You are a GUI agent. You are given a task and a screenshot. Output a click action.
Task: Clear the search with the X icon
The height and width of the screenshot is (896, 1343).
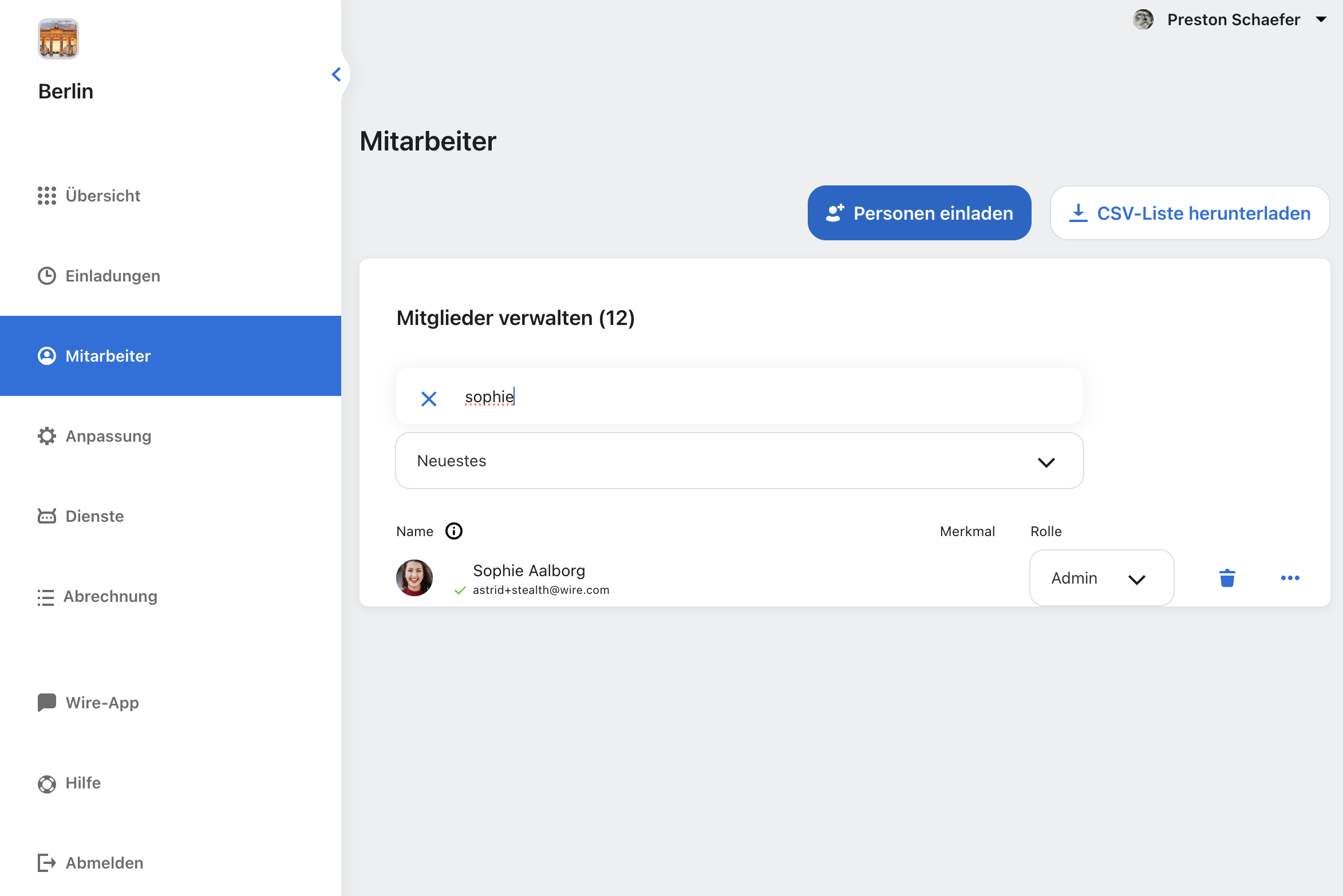429,399
